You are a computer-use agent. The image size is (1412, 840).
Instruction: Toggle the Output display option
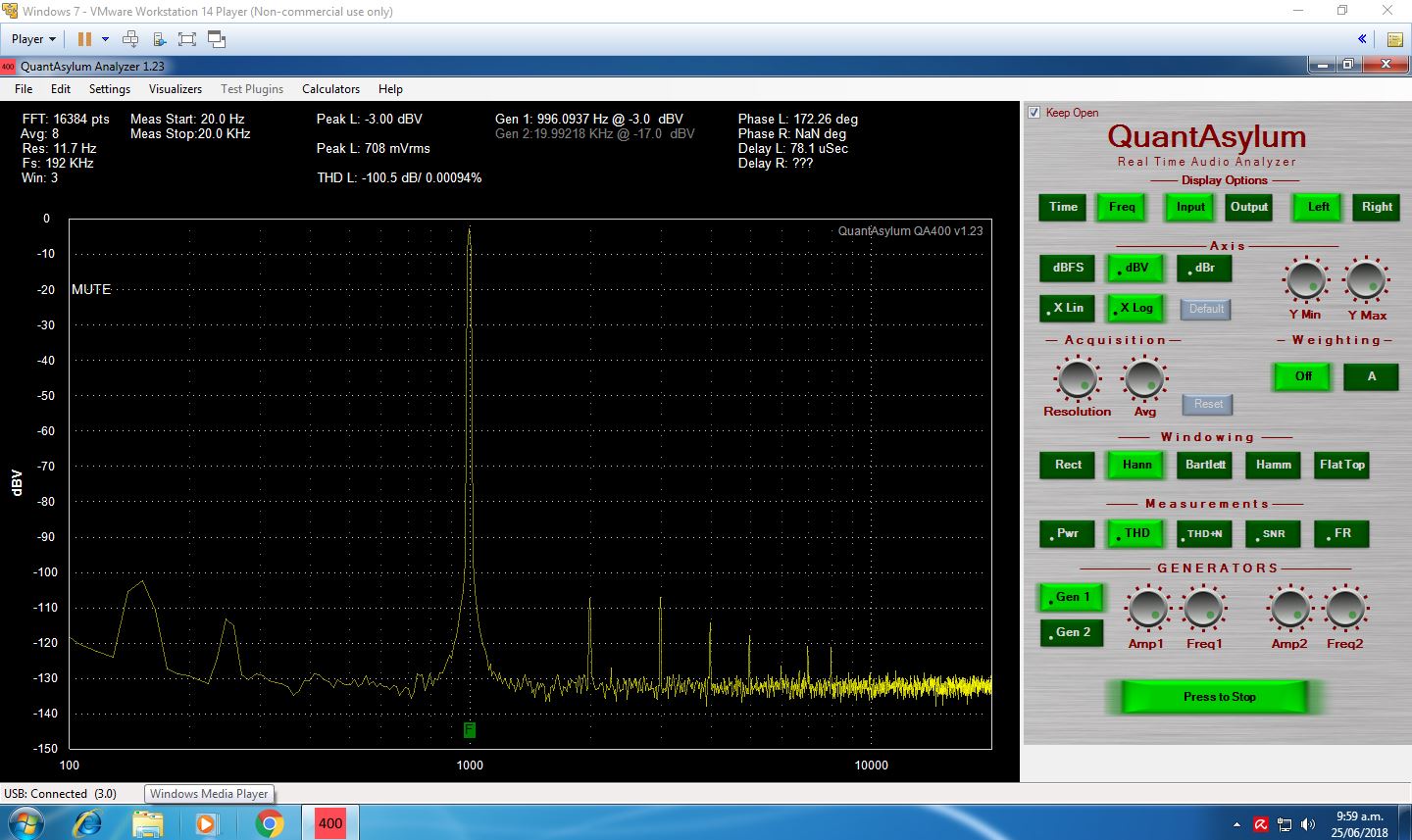pyautogui.click(x=1249, y=207)
